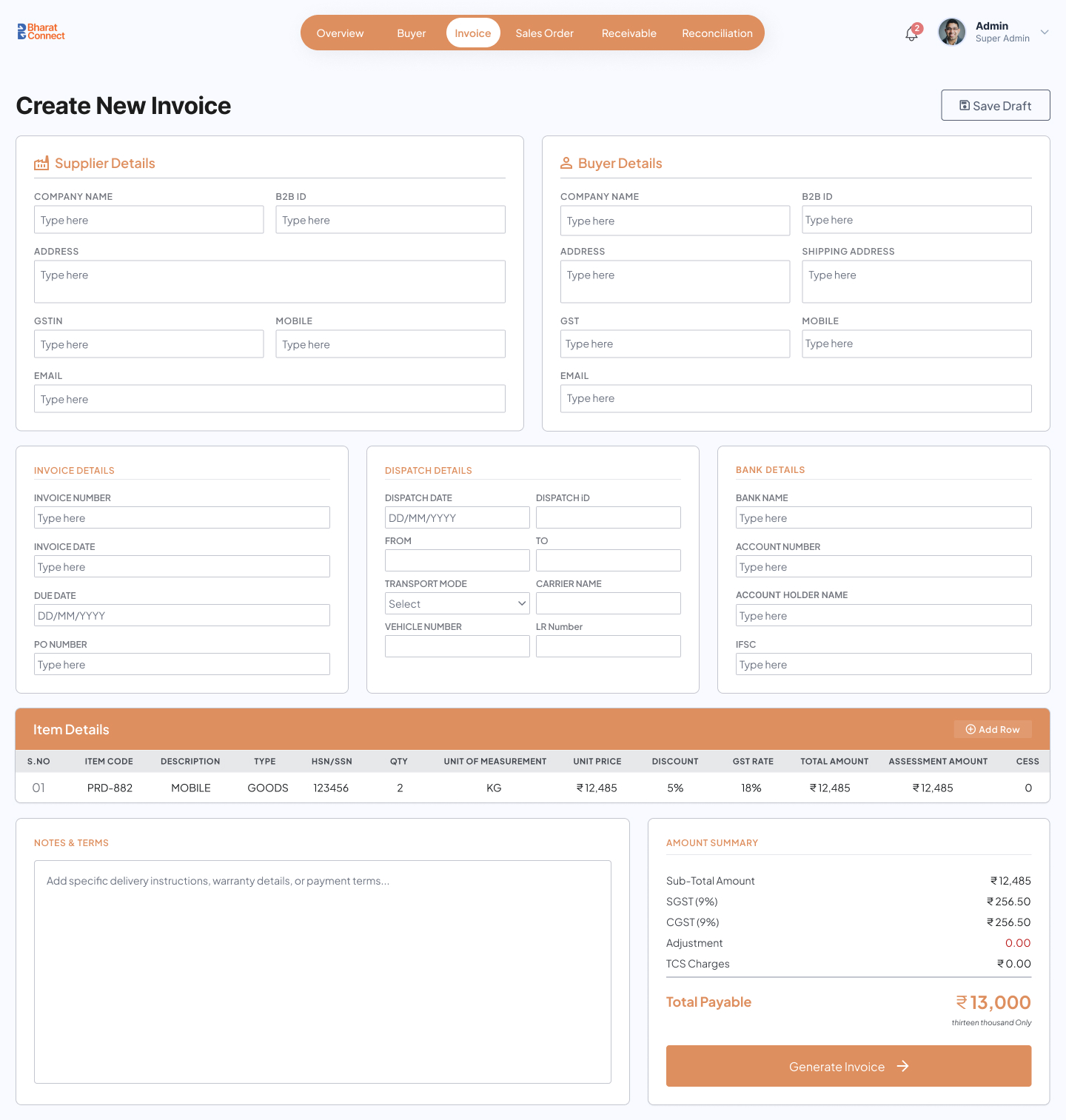
Task: Click the save disk icon on Save Draft
Action: [x=965, y=105]
